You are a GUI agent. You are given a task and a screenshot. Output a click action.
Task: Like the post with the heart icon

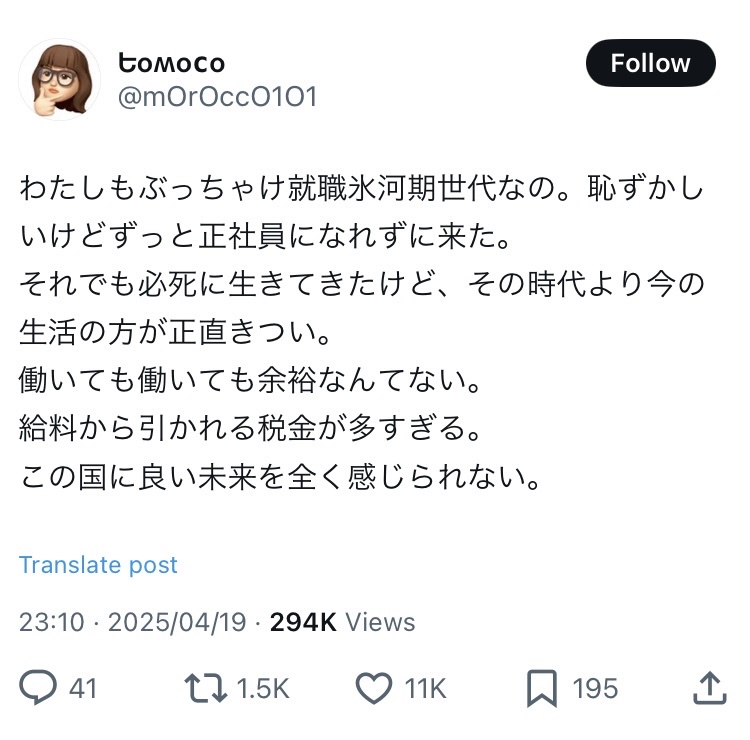[x=374, y=688]
